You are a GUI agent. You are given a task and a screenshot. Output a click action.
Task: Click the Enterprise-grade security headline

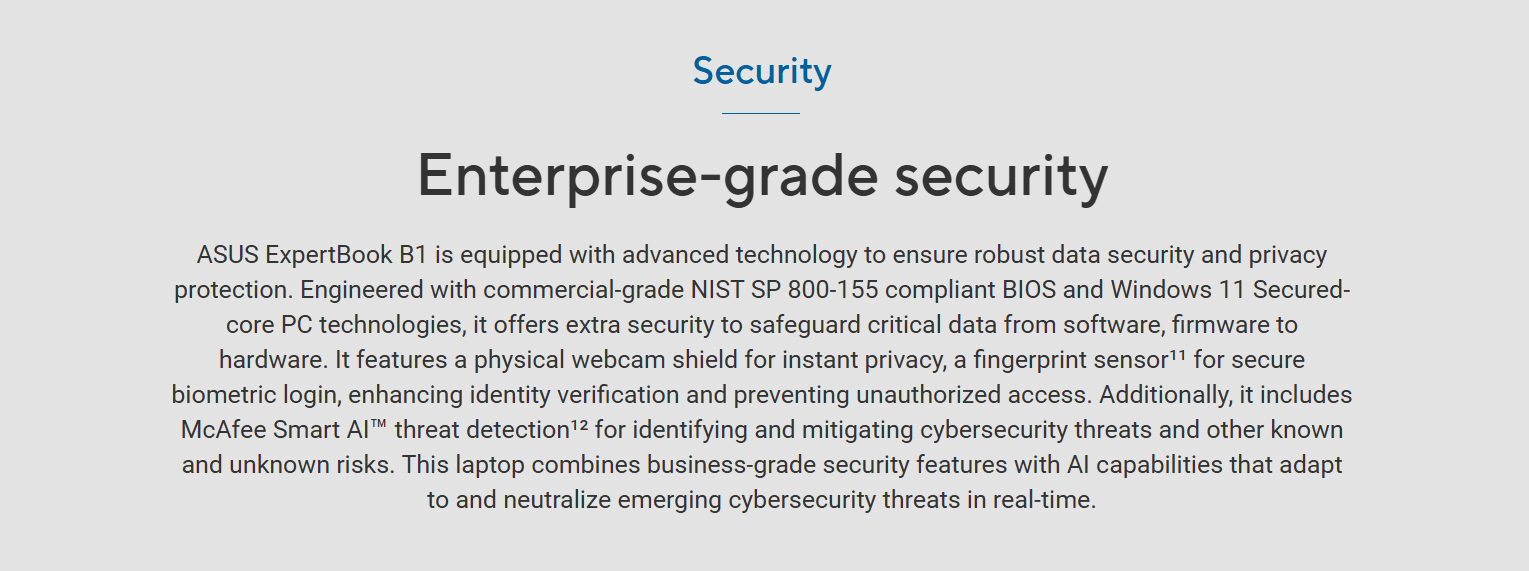coord(762,175)
